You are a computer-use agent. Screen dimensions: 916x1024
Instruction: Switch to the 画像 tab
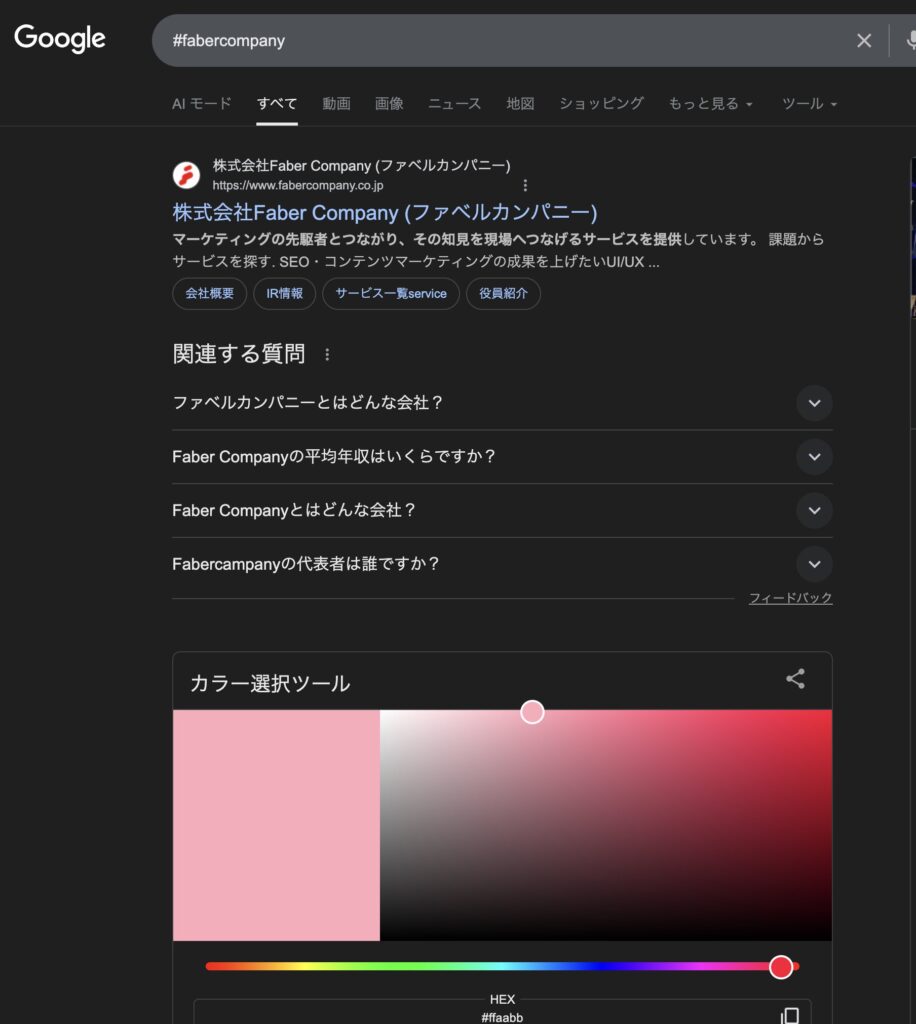coord(389,104)
